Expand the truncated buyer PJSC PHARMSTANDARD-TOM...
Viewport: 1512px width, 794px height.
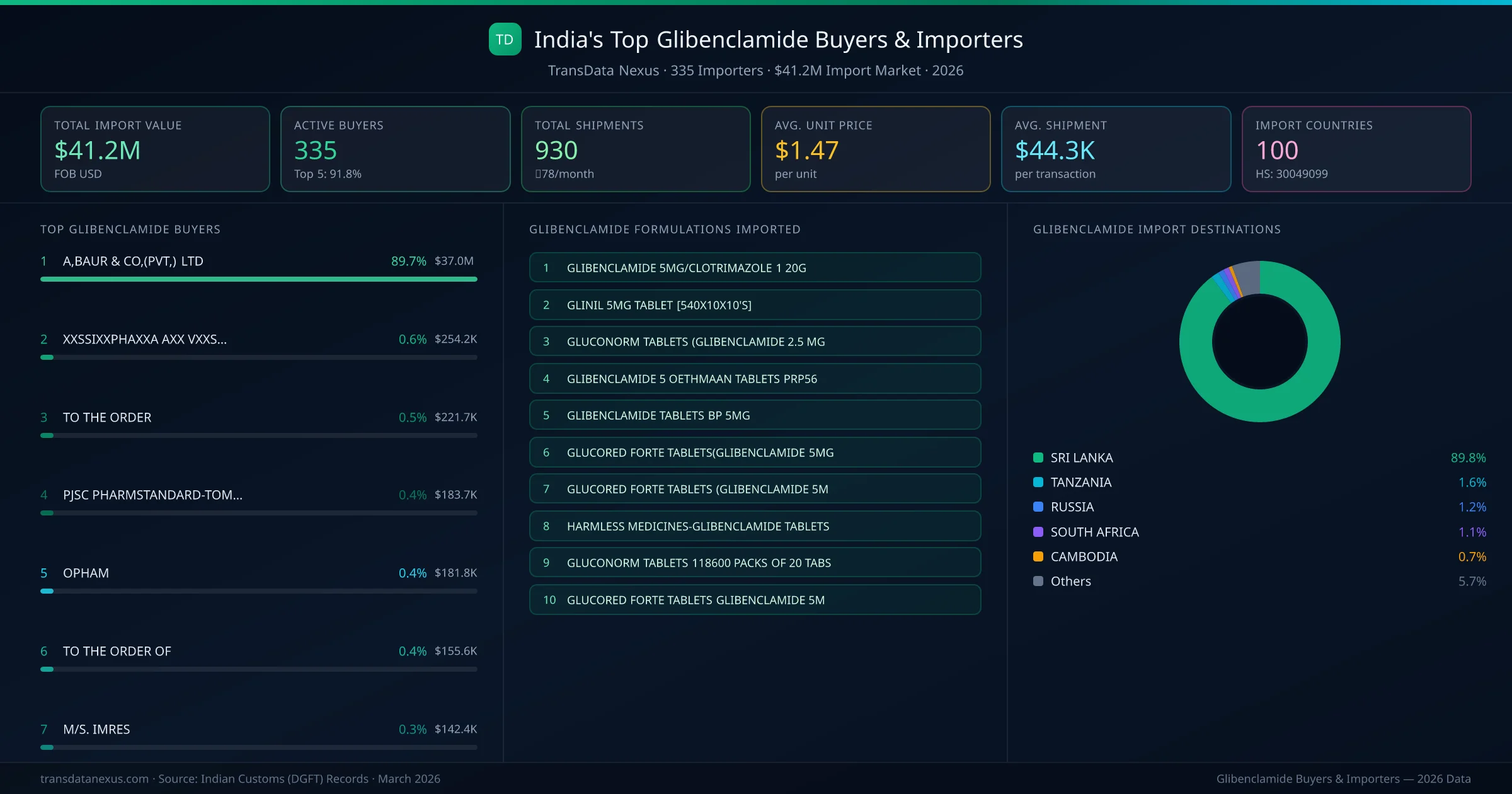[152, 495]
